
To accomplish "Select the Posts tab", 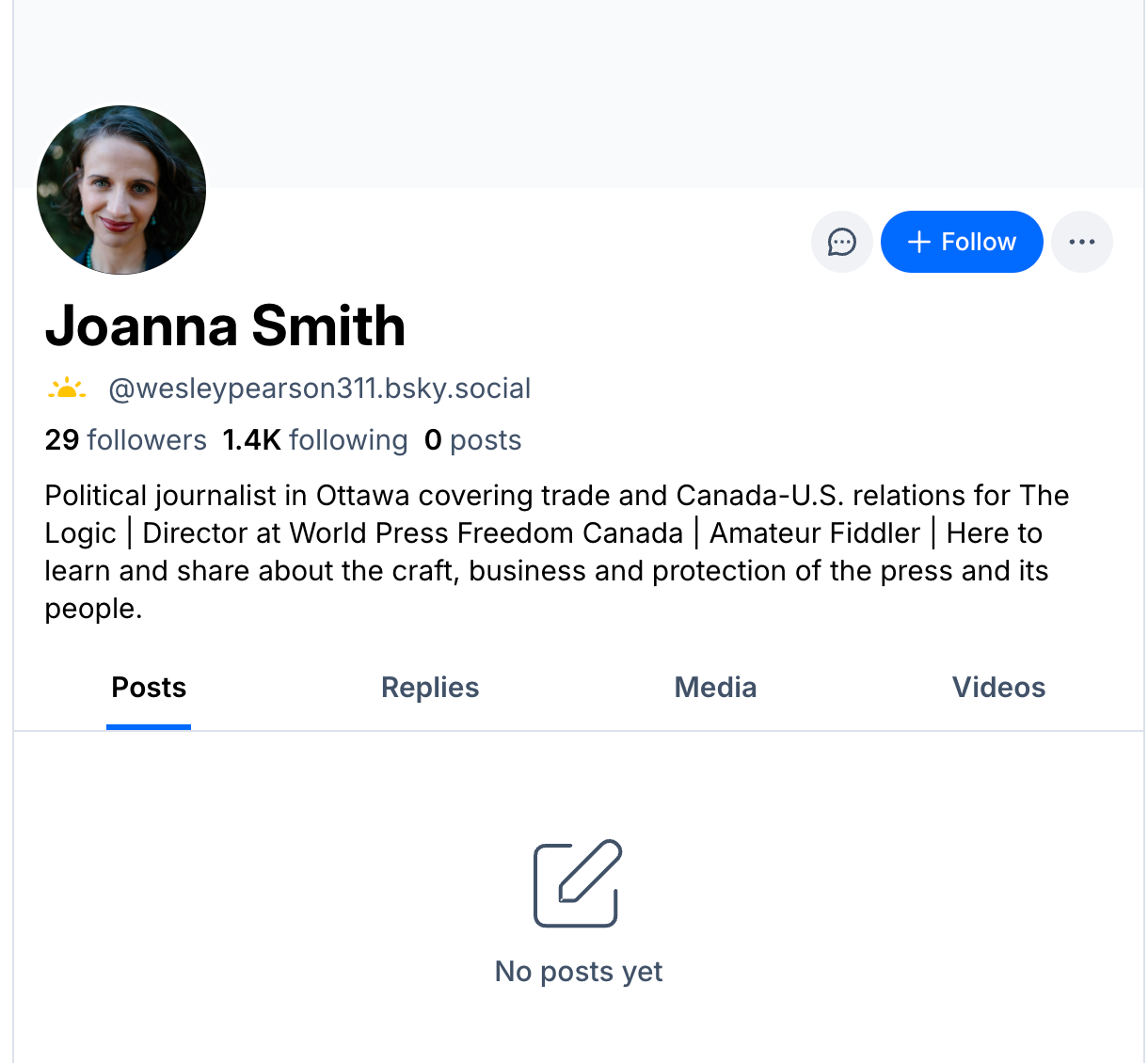I will [149, 688].
